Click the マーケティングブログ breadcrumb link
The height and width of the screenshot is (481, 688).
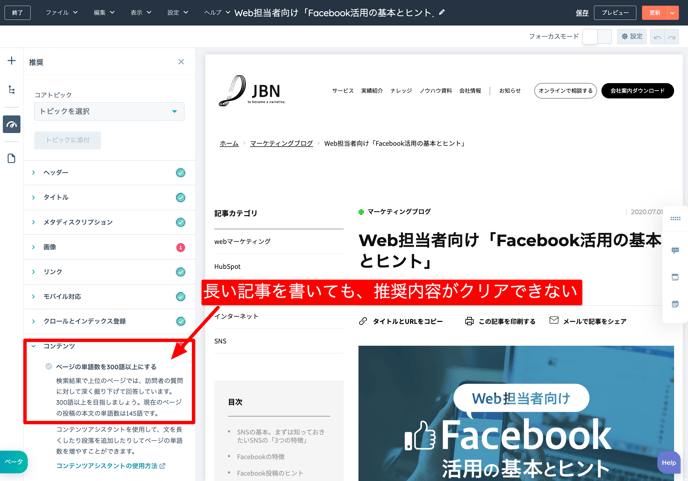coord(281,144)
